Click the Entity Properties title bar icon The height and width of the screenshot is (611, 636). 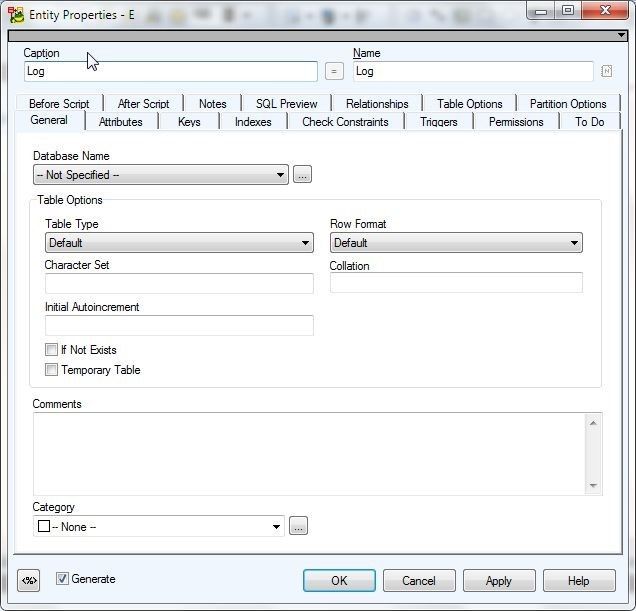tap(16, 15)
